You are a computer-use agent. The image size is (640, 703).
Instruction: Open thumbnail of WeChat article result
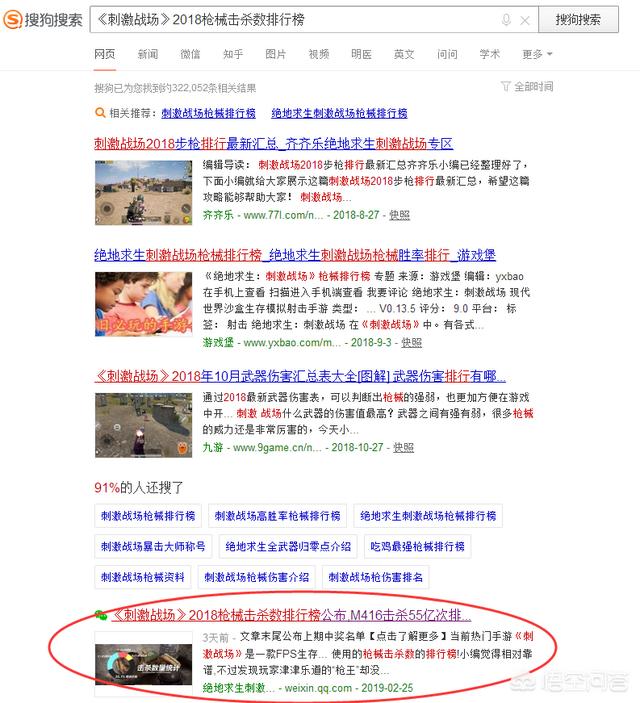click(x=144, y=664)
